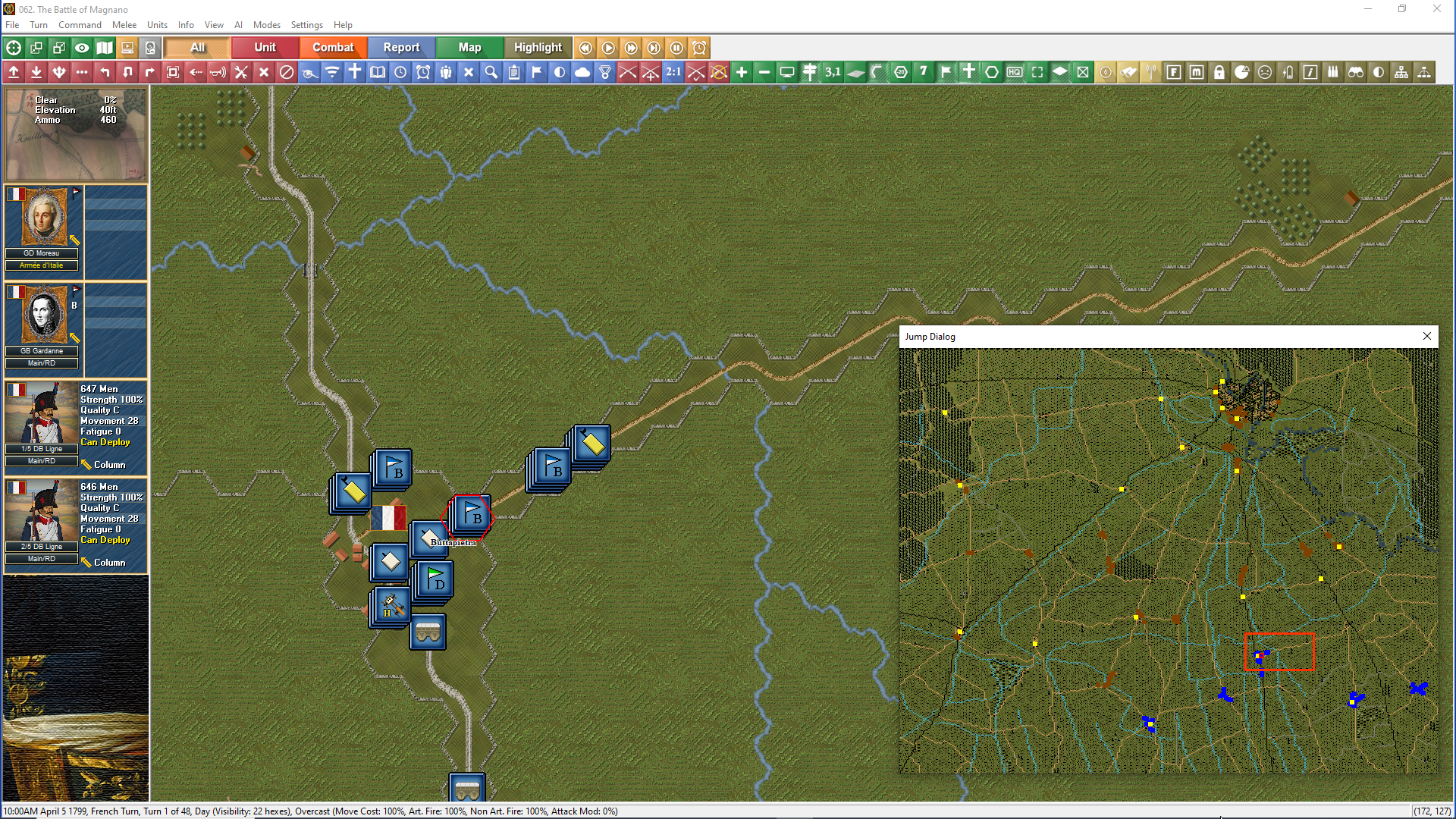
Task: Switch to the Highlight toolbar tab
Action: coord(538,47)
